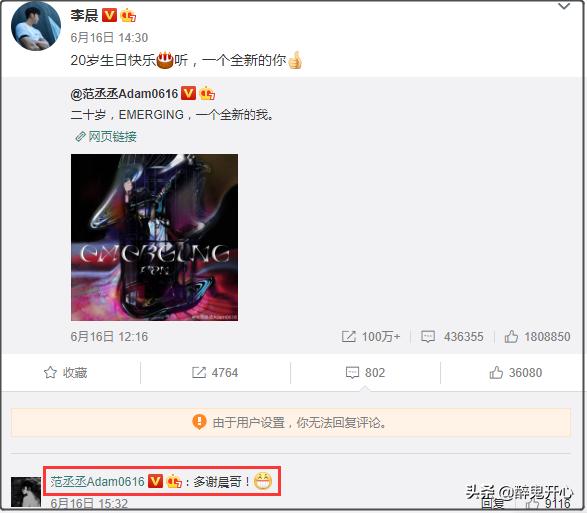Open the @范丞丞Adam0616 reposted author link
This screenshot has height=513, width=587.
click(x=124, y=94)
